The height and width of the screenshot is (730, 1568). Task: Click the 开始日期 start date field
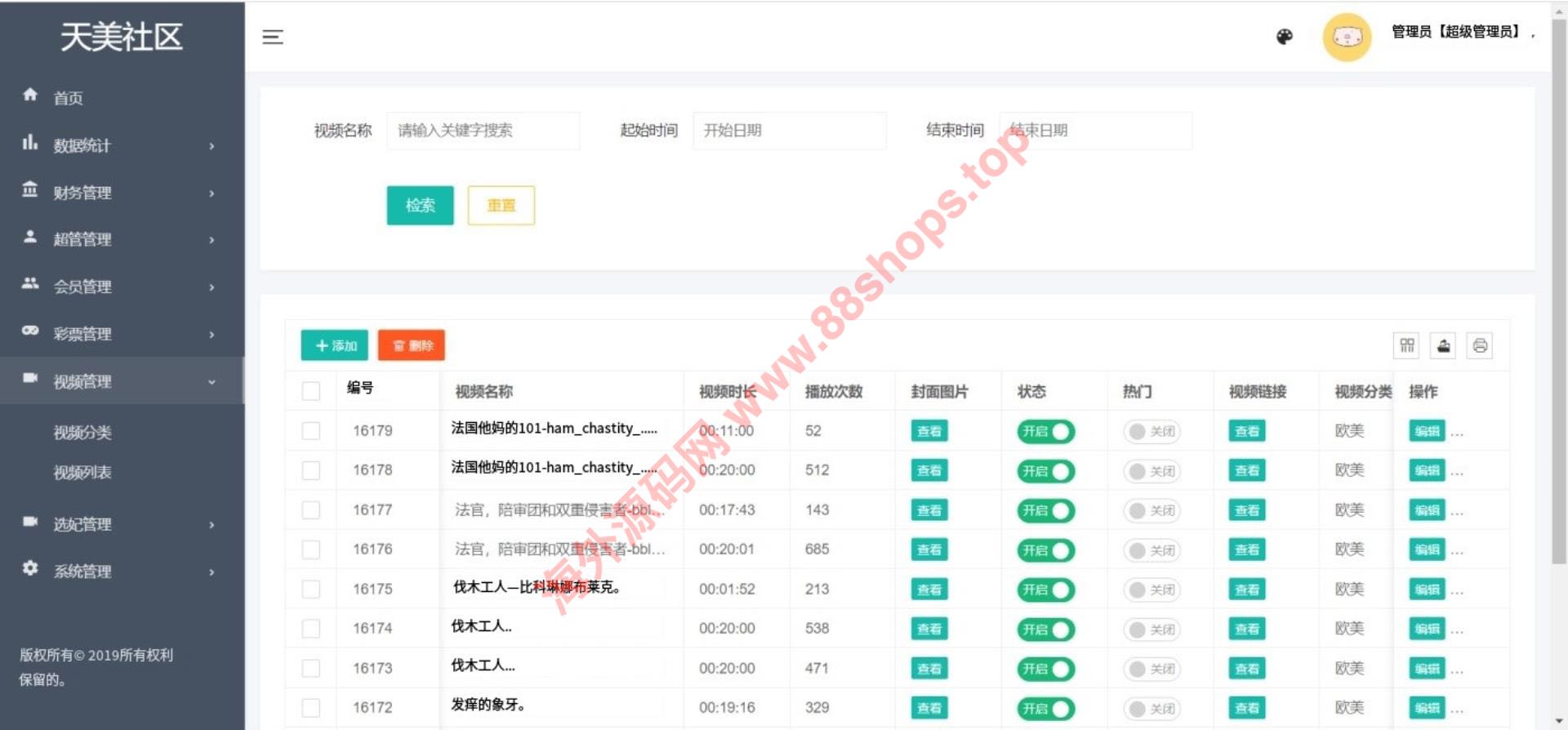[789, 131]
